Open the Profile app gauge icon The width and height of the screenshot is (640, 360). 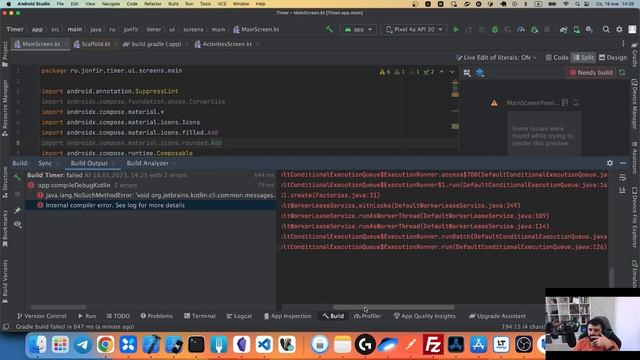[521, 29]
